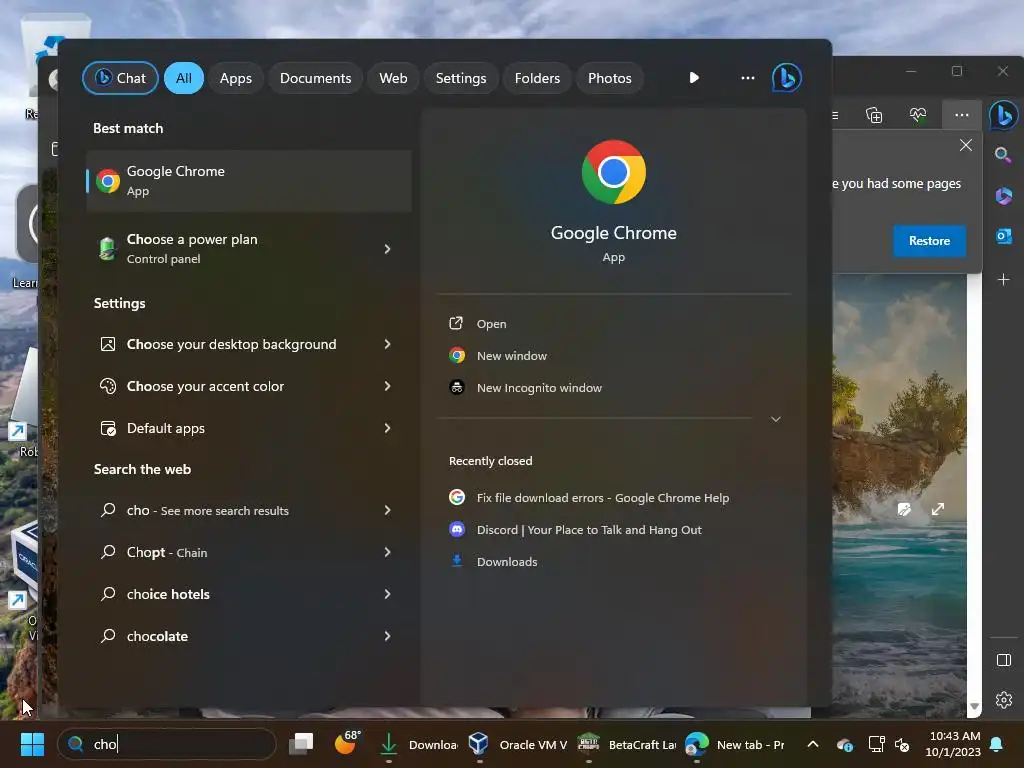The image size is (1024, 768).
Task: Open Bing Chat filter pill
Action: 120,78
